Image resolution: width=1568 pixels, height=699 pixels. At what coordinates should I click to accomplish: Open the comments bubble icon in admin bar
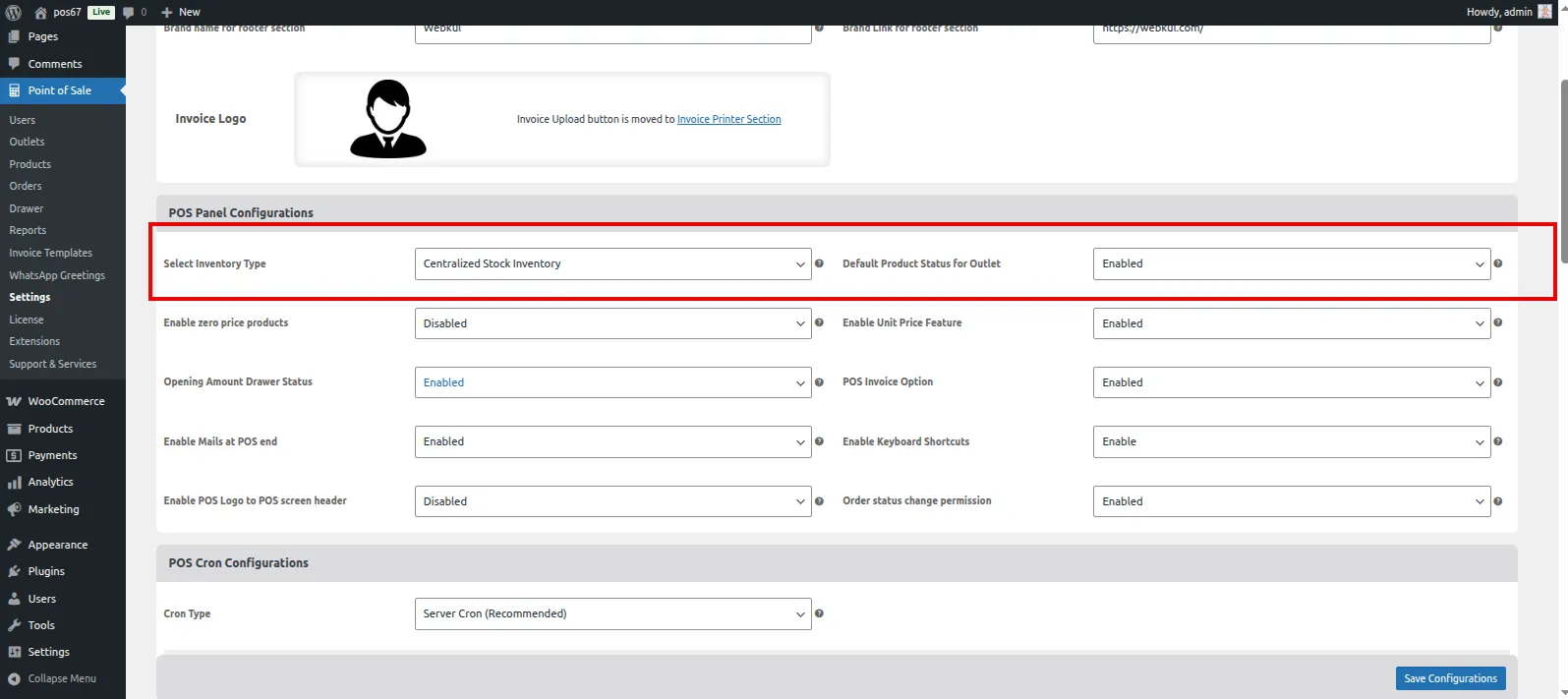click(129, 12)
